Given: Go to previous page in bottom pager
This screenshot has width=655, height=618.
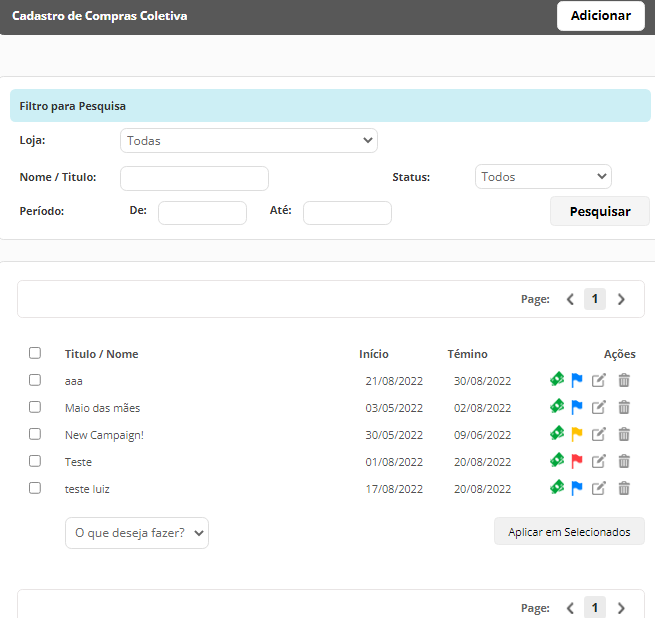Looking at the screenshot, I should pos(570,608).
